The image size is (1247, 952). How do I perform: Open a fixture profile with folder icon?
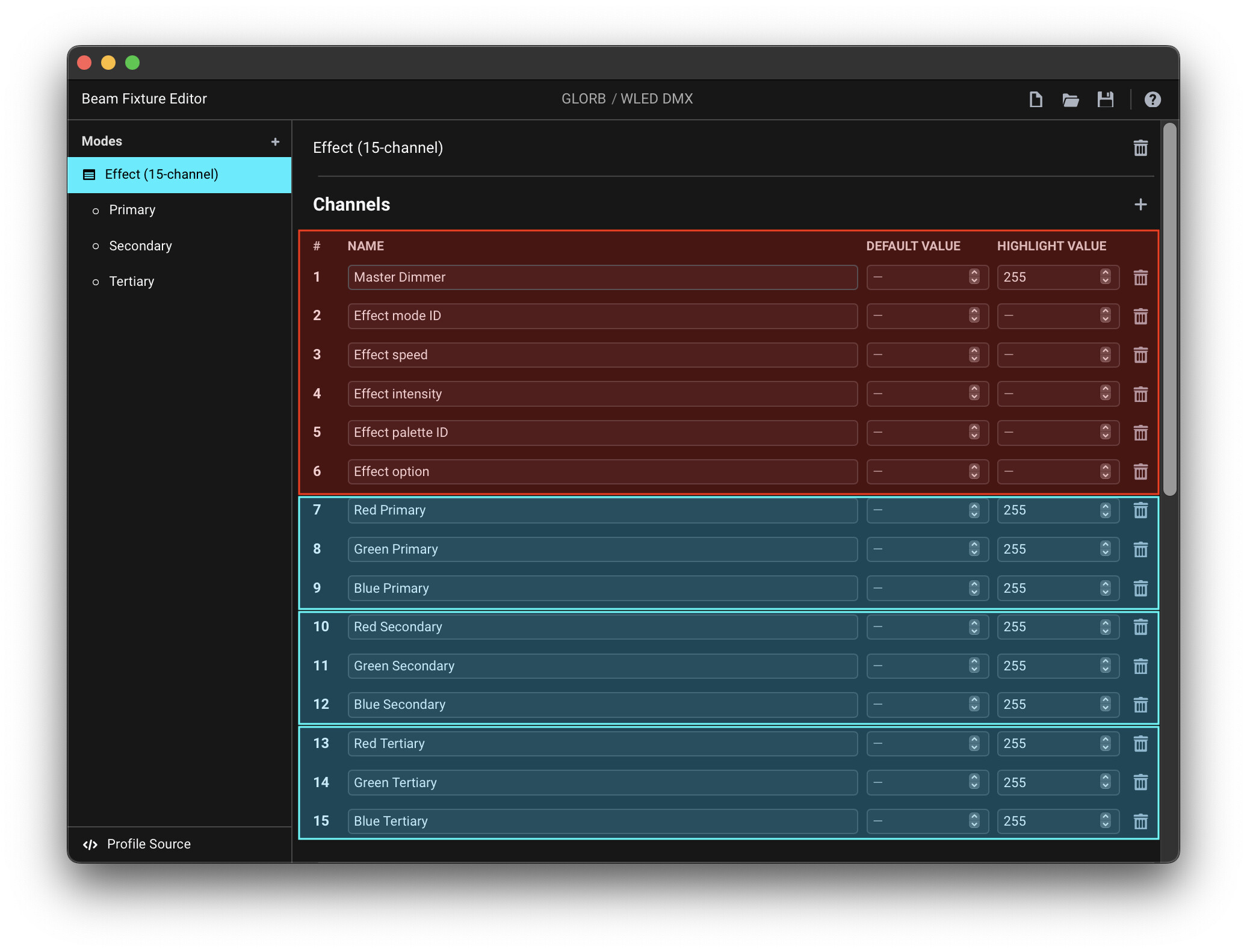click(x=1070, y=99)
